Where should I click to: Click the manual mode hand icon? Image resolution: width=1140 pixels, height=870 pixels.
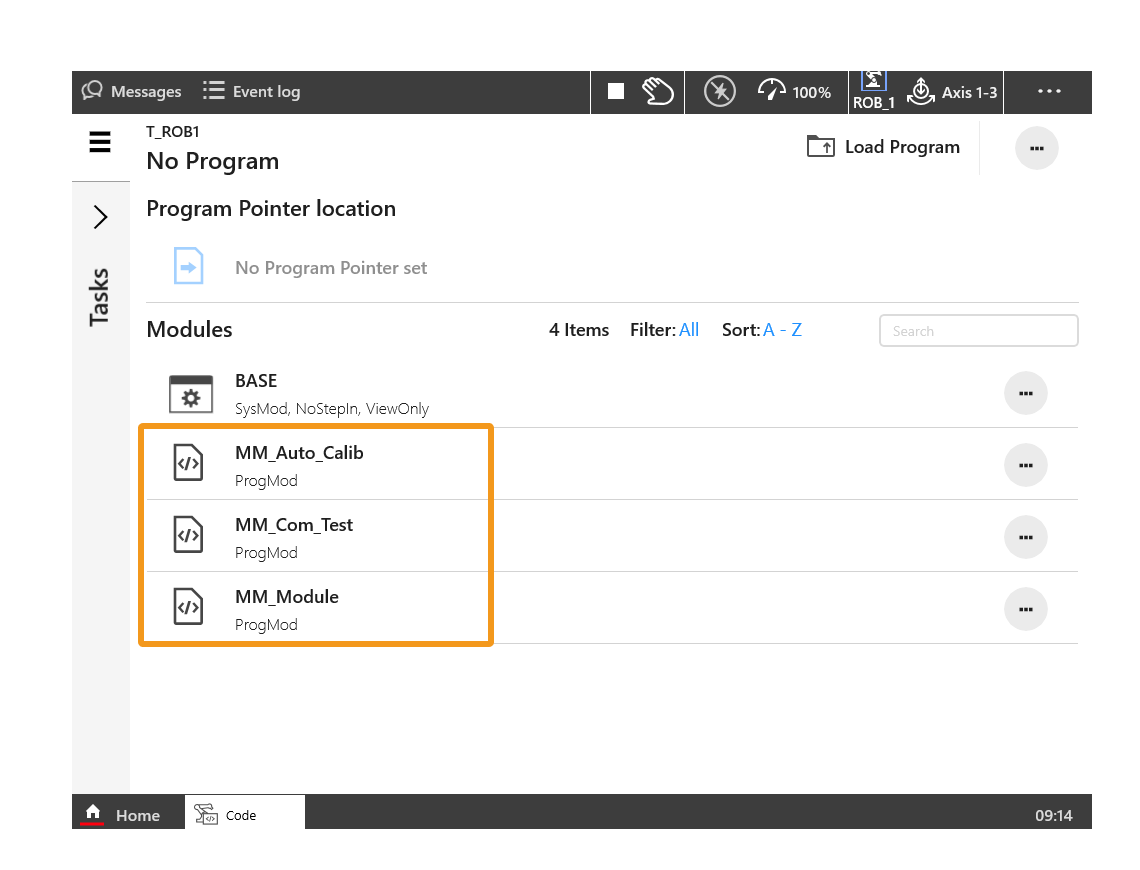[x=657, y=92]
